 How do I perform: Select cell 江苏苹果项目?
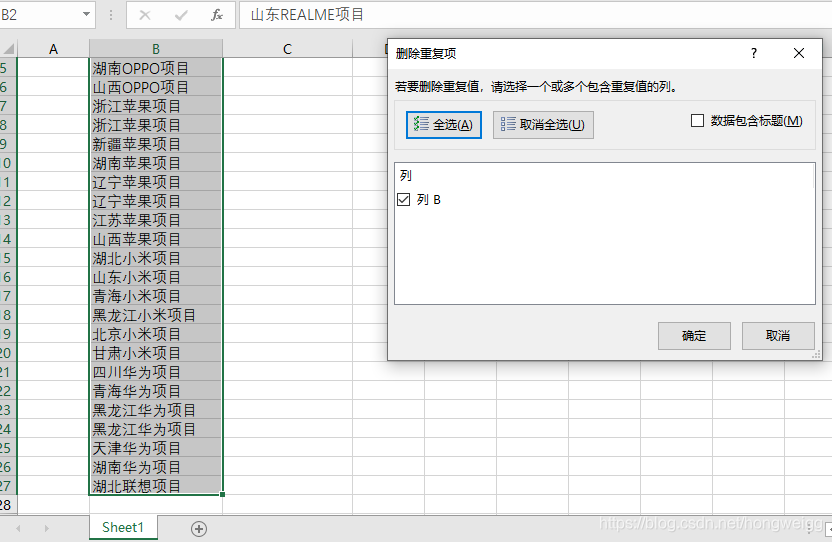pyautogui.click(x=156, y=220)
